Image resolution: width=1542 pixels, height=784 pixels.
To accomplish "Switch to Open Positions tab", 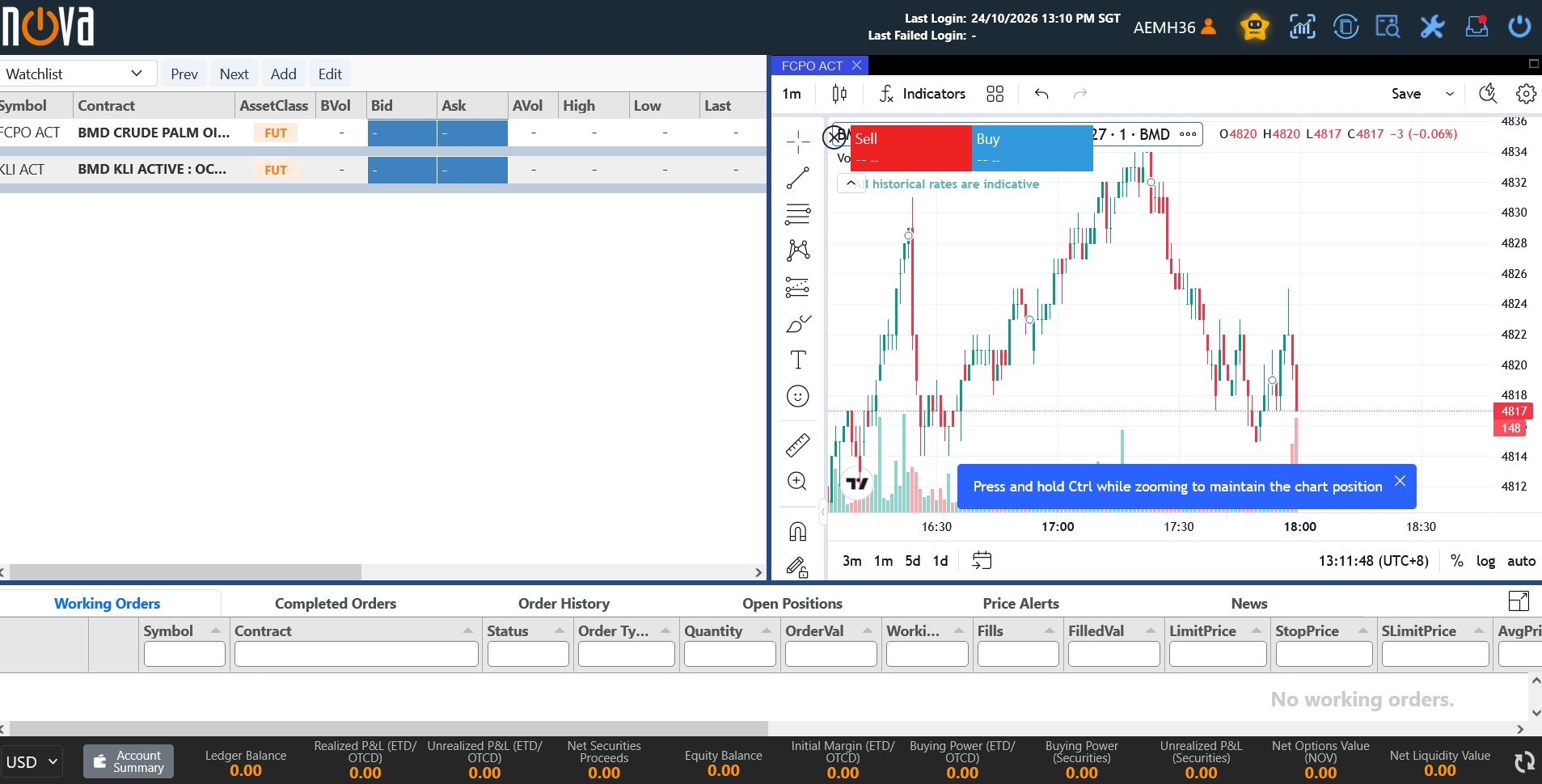I will tap(792, 603).
